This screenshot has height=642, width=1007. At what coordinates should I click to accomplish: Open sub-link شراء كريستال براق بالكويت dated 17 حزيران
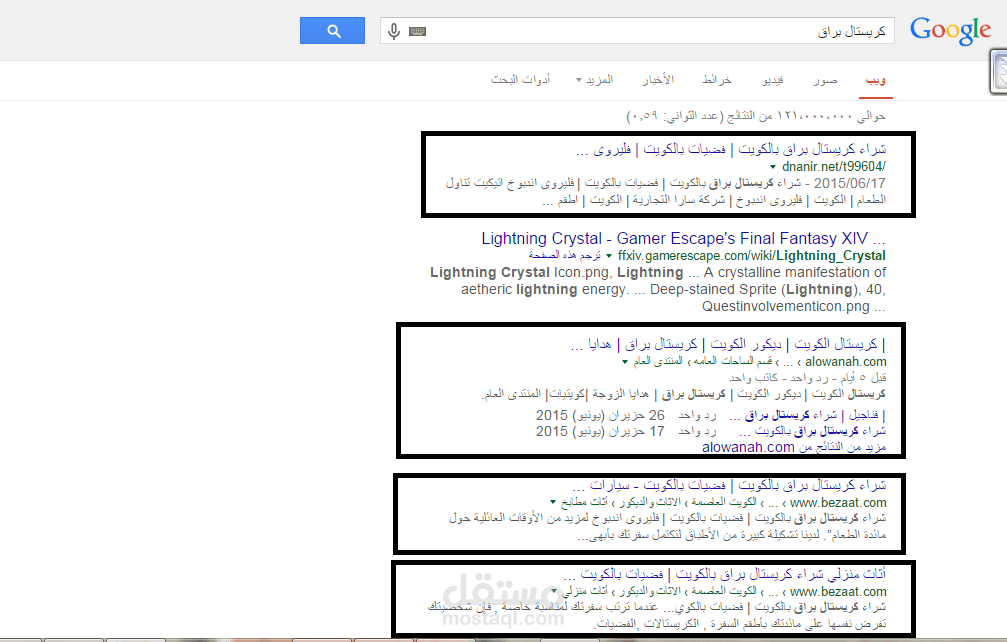[x=812, y=431]
